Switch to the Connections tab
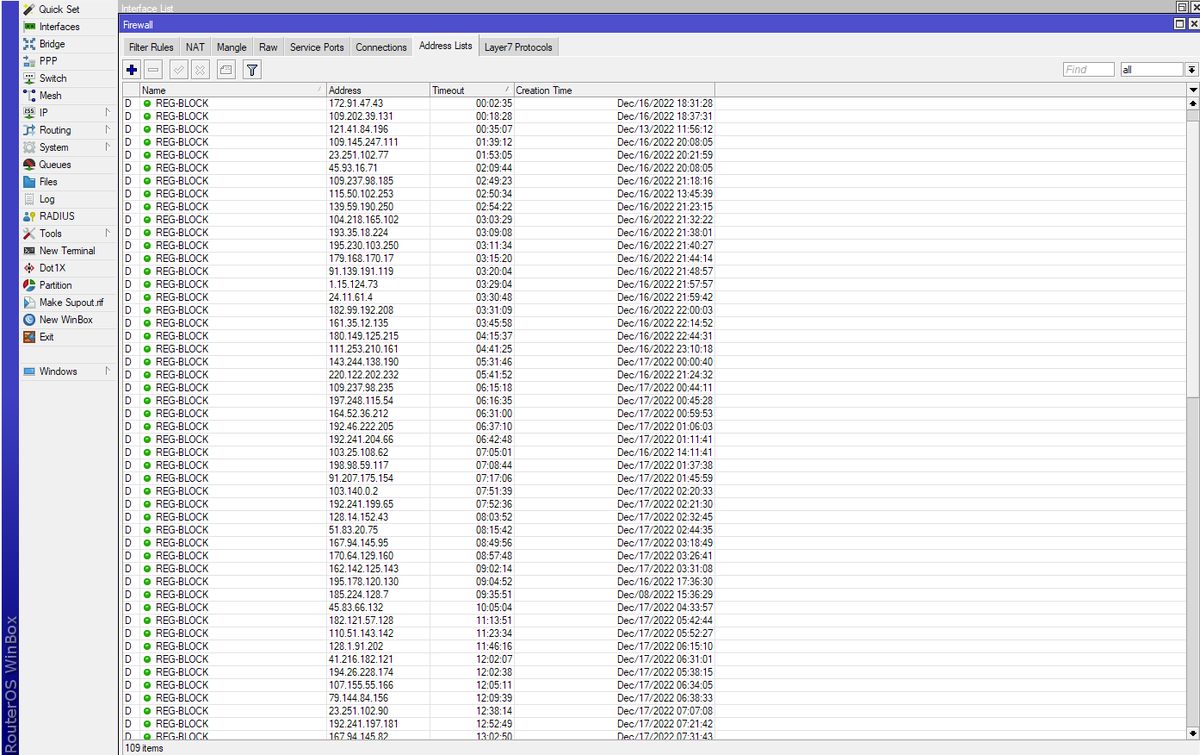 click(381, 47)
